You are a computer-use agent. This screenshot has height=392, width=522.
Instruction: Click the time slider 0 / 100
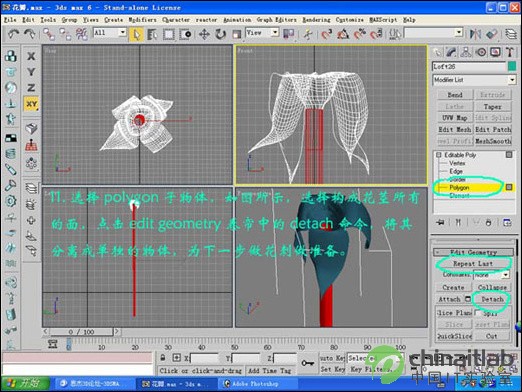pyautogui.click(x=81, y=332)
